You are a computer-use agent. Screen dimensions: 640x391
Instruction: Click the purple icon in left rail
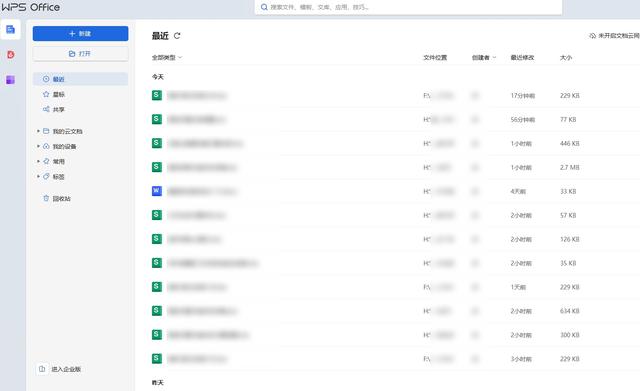click(x=11, y=80)
